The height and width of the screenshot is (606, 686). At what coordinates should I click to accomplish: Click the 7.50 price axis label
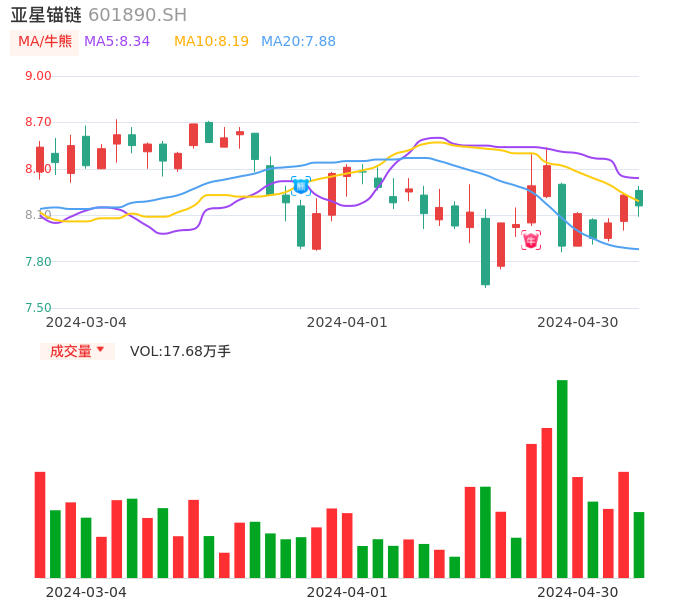click(x=38, y=308)
